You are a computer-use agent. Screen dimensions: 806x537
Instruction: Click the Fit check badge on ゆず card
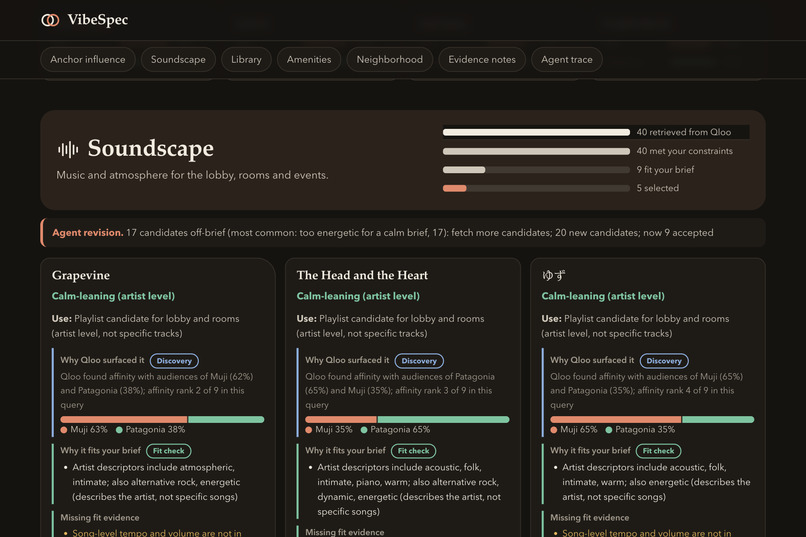click(x=658, y=451)
